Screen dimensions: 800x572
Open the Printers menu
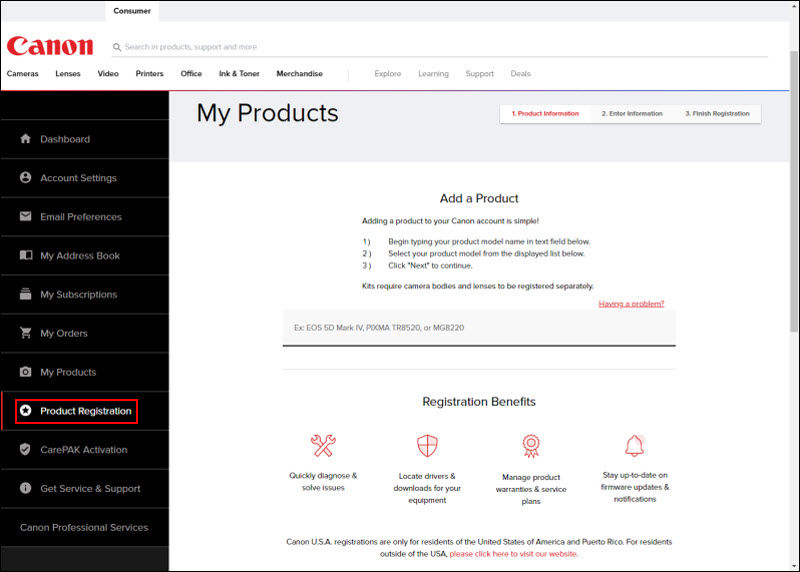click(149, 74)
